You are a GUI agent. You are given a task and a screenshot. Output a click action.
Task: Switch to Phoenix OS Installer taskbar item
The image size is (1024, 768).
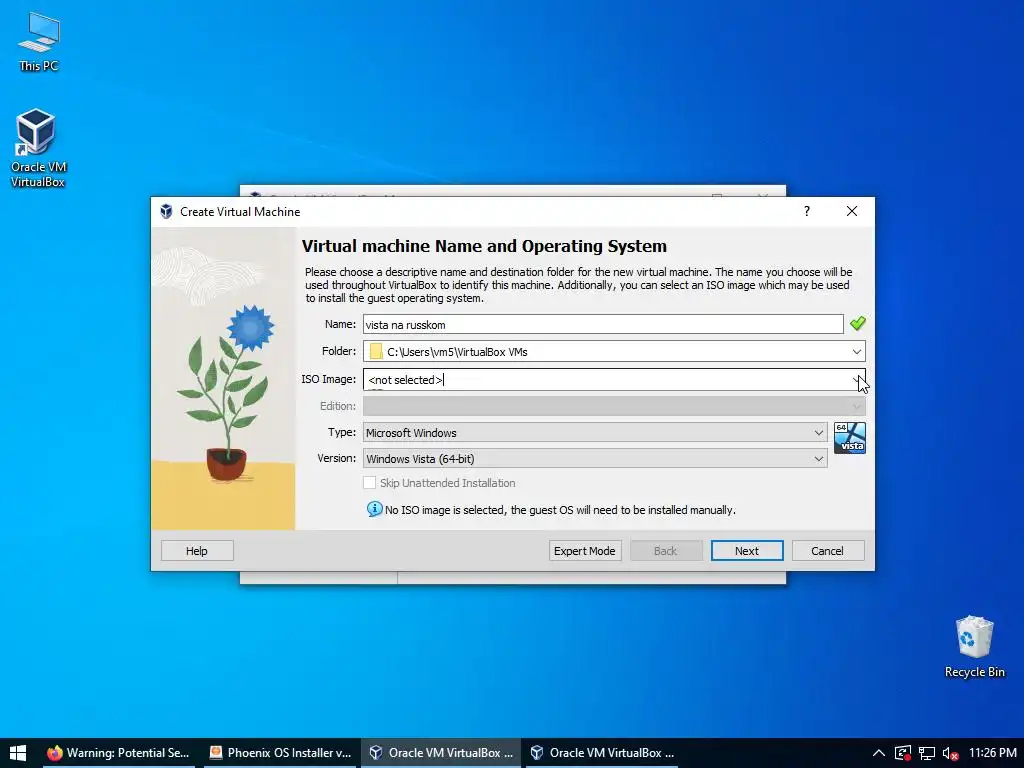280,753
